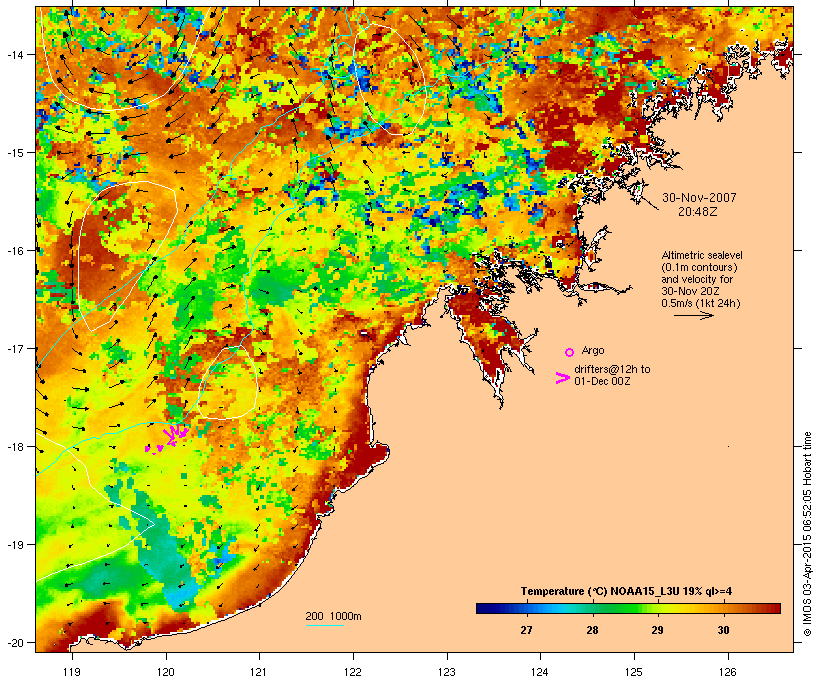The height and width of the screenshot is (680, 820).
Task: Click the longitude axis label 126
Action: point(727,672)
